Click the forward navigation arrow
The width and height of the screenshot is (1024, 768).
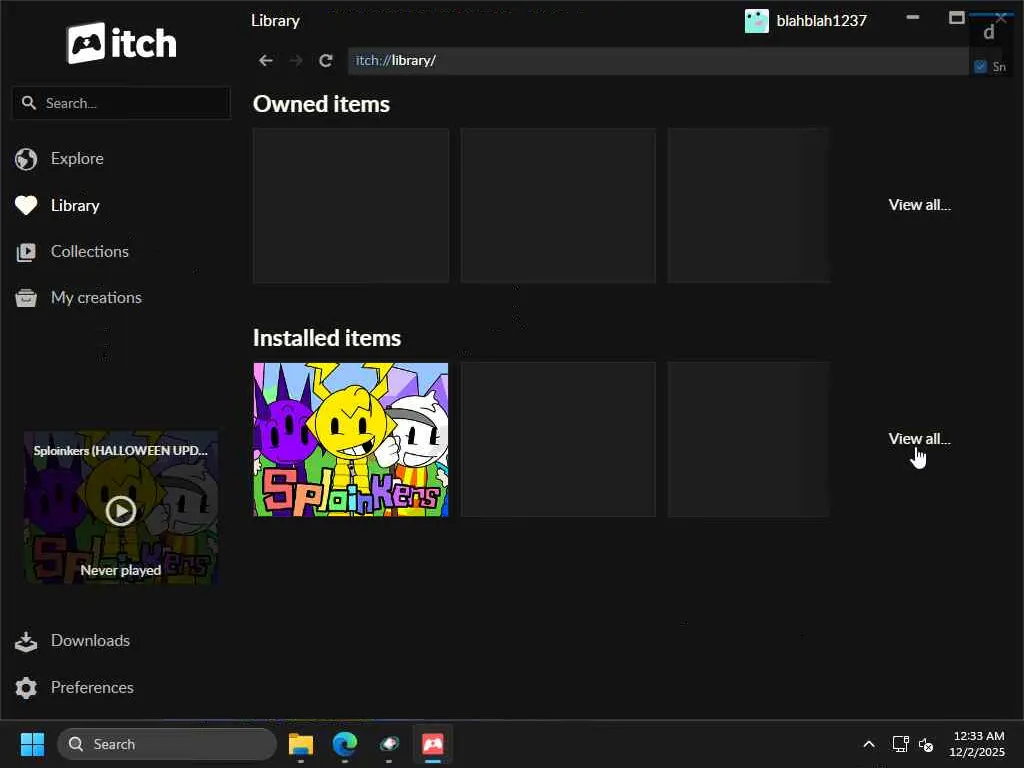(296, 61)
